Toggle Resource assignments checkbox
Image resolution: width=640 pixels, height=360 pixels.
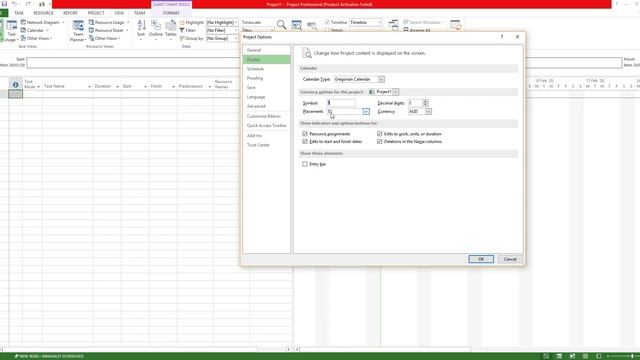pos(305,134)
